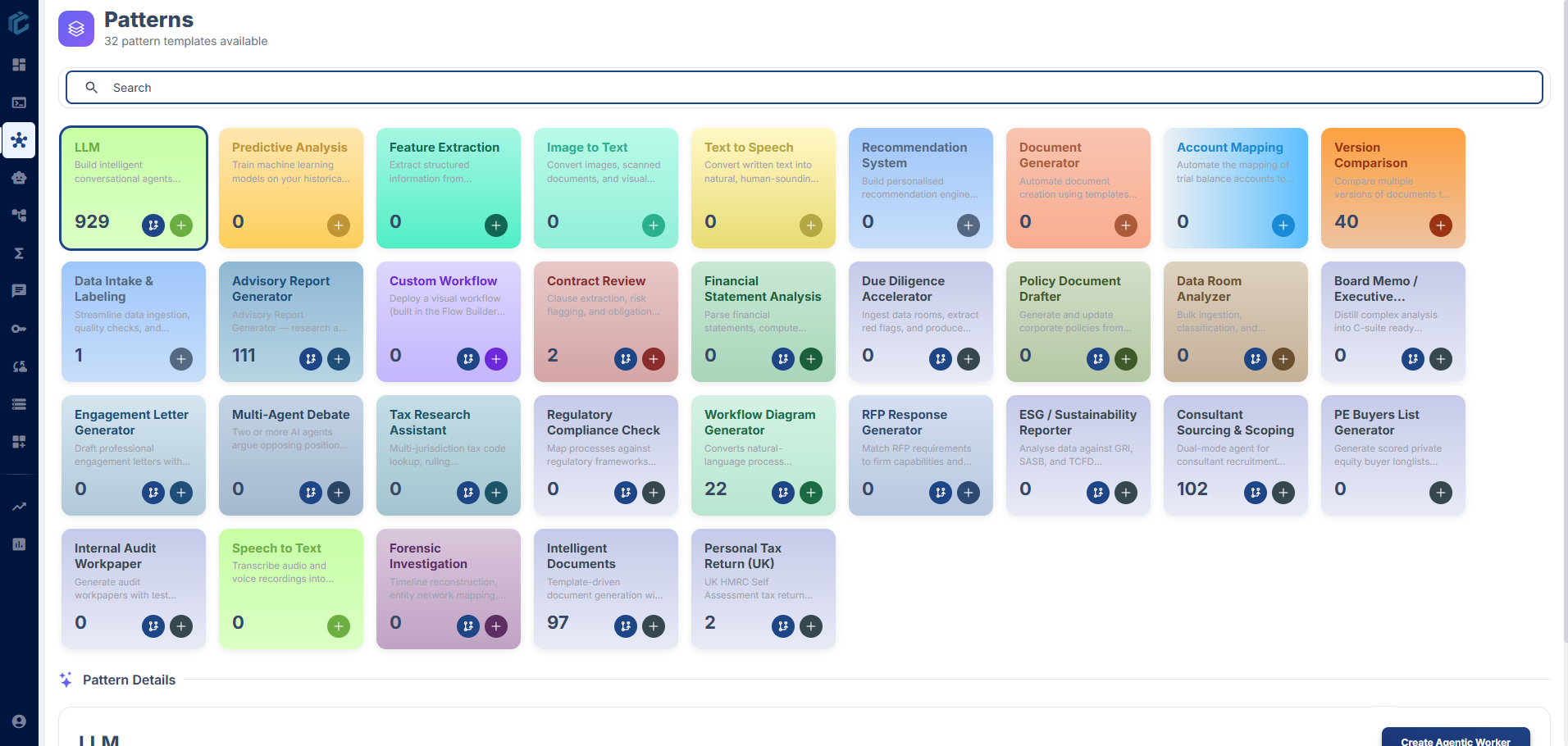Click the magnifier icon in the search bar
Screen dimensions: 1568x746
(92, 88)
